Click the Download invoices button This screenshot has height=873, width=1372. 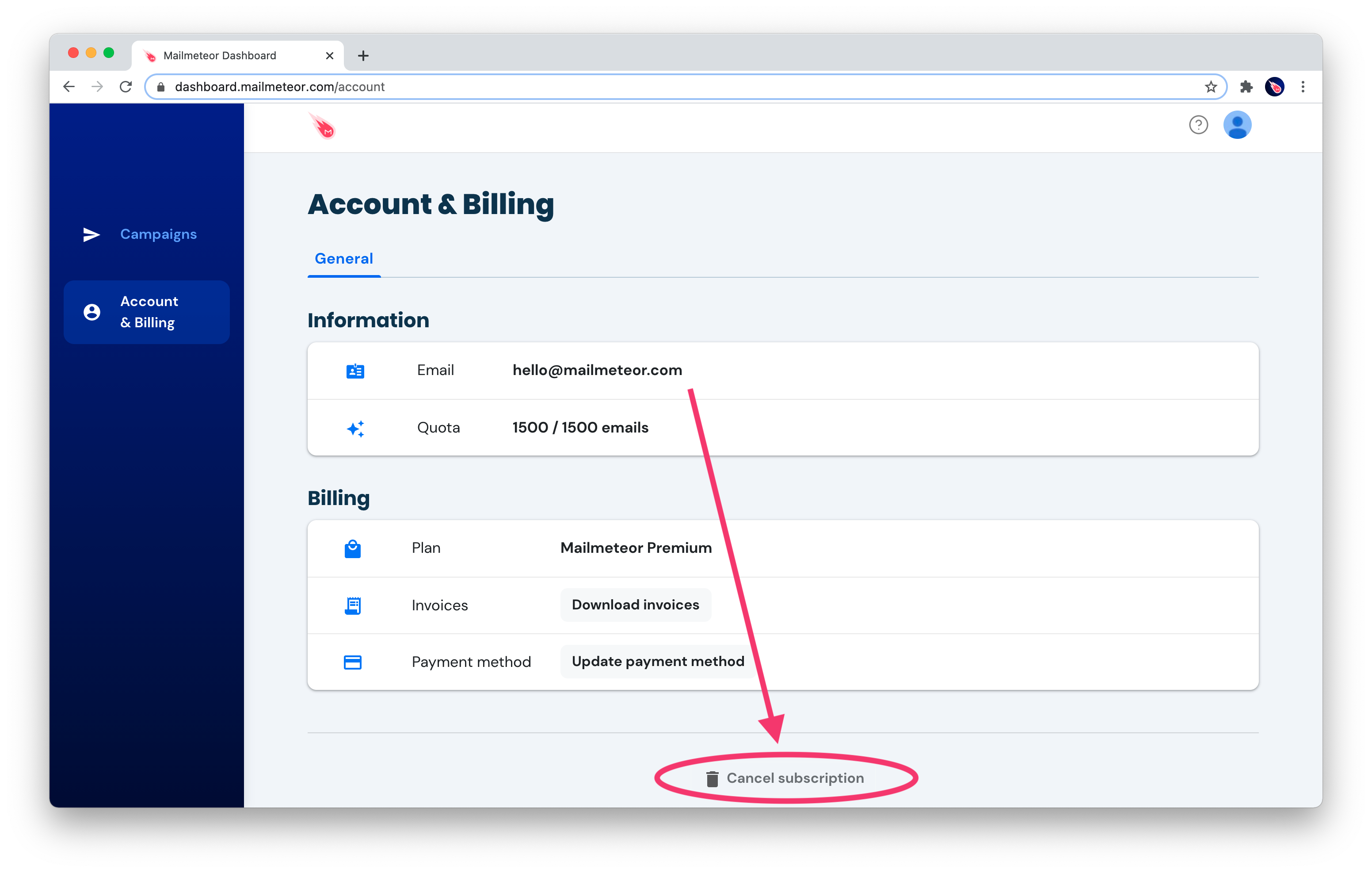[x=635, y=605]
